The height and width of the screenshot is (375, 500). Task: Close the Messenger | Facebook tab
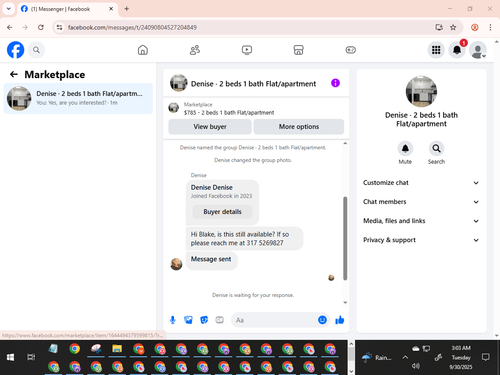coord(111,9)
